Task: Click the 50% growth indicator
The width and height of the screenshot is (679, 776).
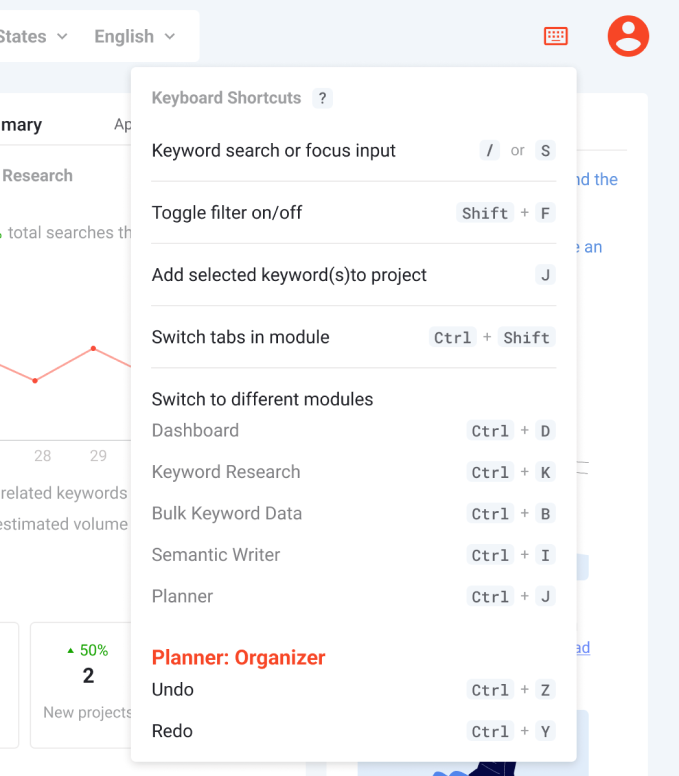Action: point(88,650)
